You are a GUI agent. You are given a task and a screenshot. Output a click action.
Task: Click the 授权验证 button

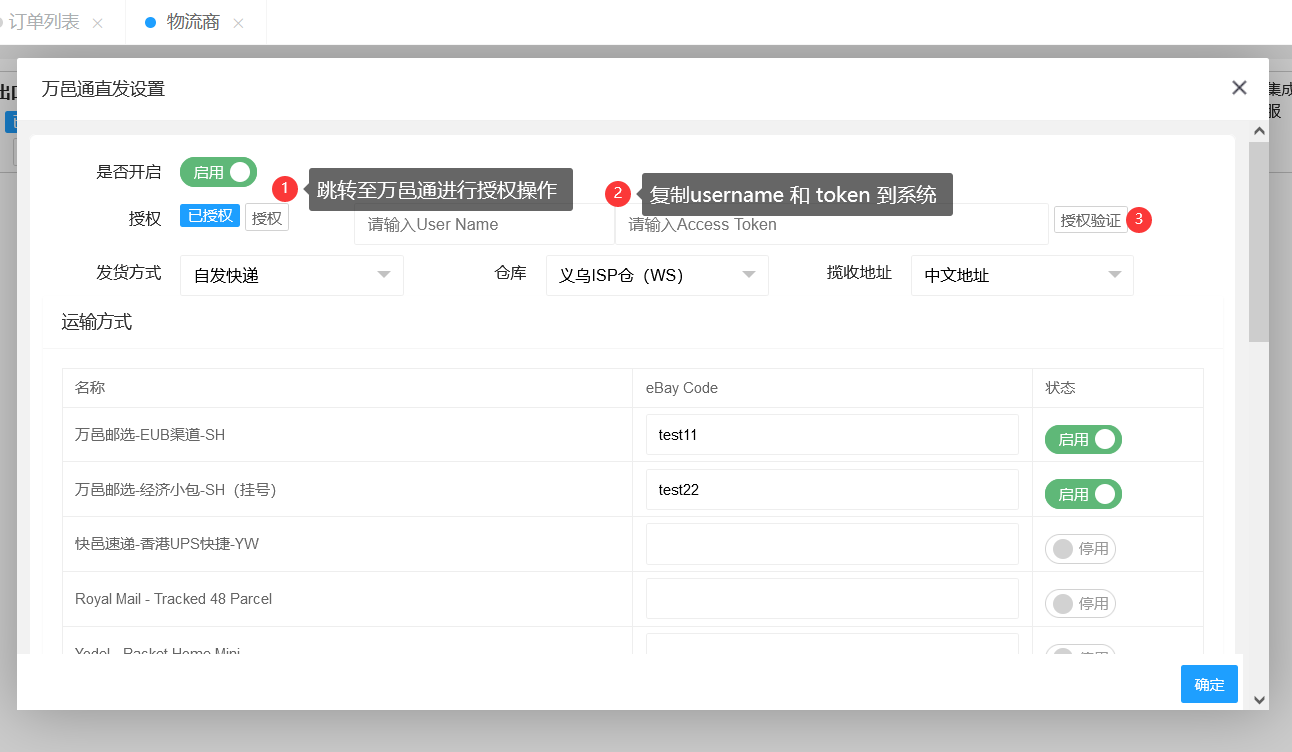coord(1090,220)
